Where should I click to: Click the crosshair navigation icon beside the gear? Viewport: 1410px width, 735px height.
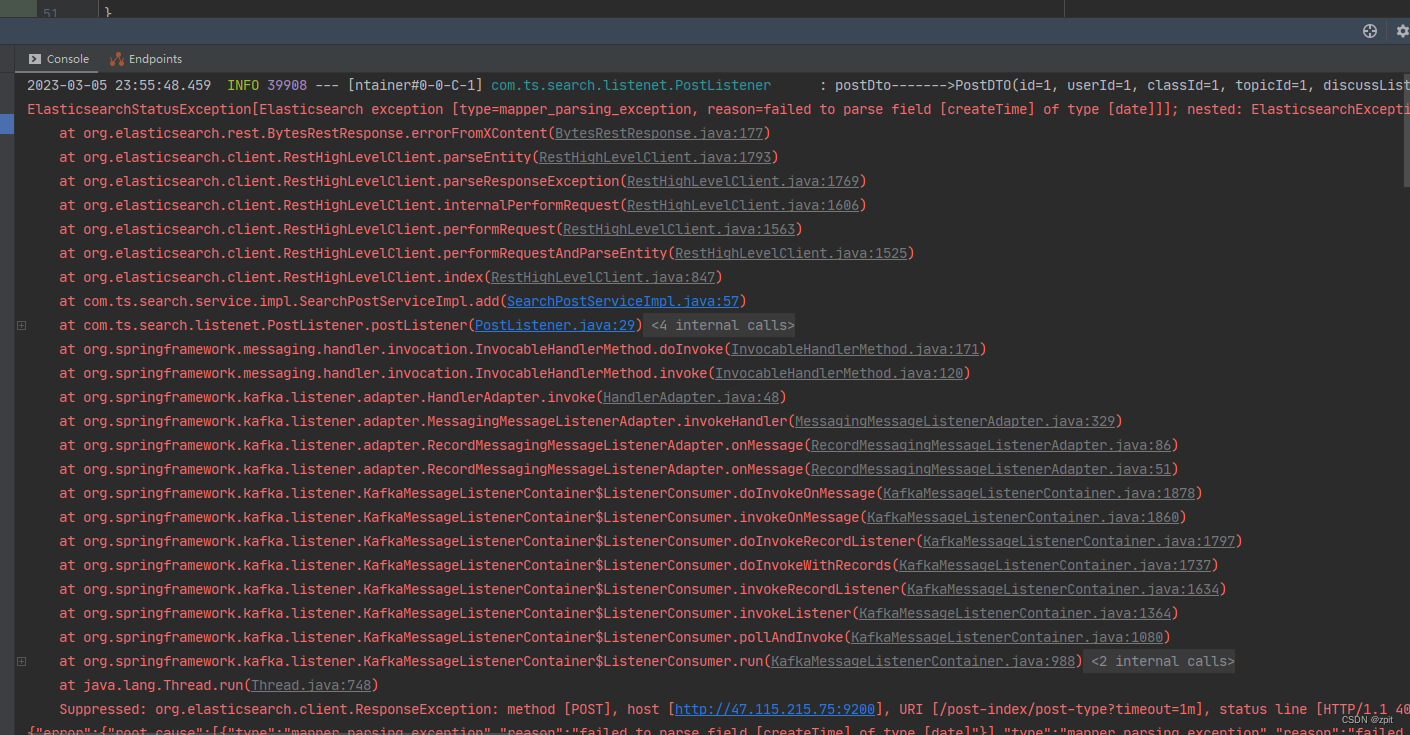point(1369,31)
